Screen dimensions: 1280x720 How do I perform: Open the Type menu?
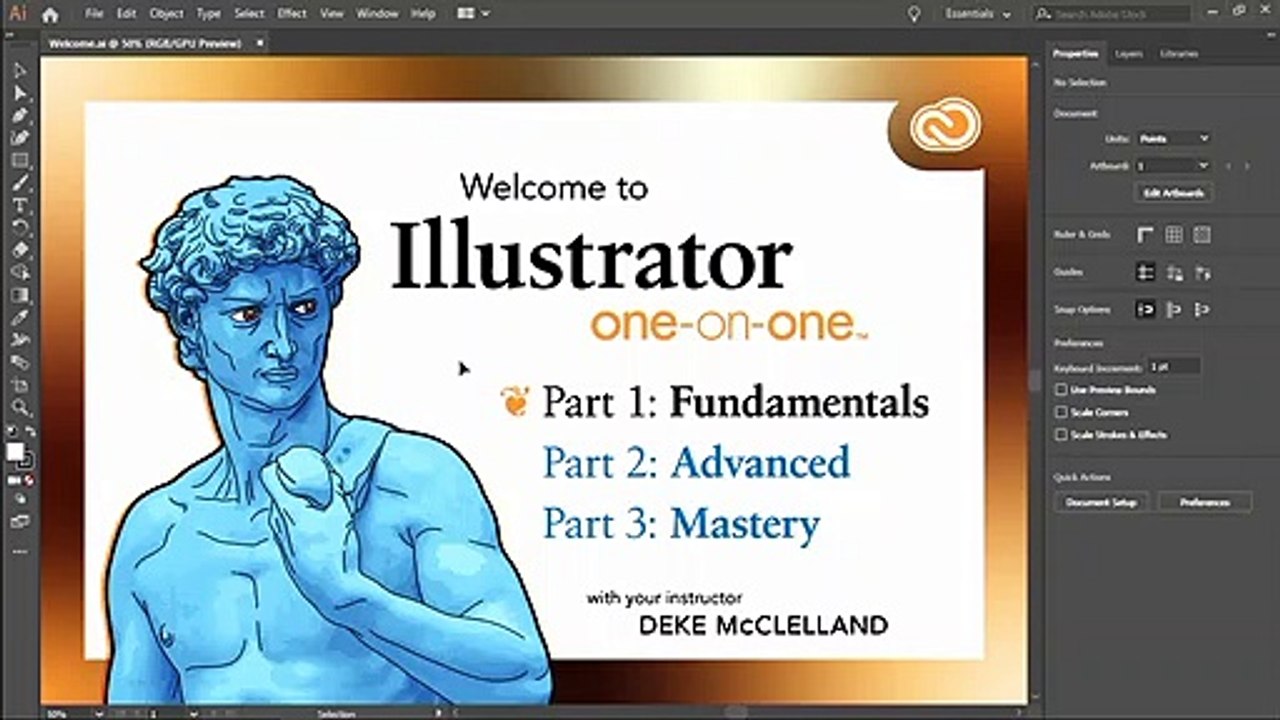pos(208,14)
